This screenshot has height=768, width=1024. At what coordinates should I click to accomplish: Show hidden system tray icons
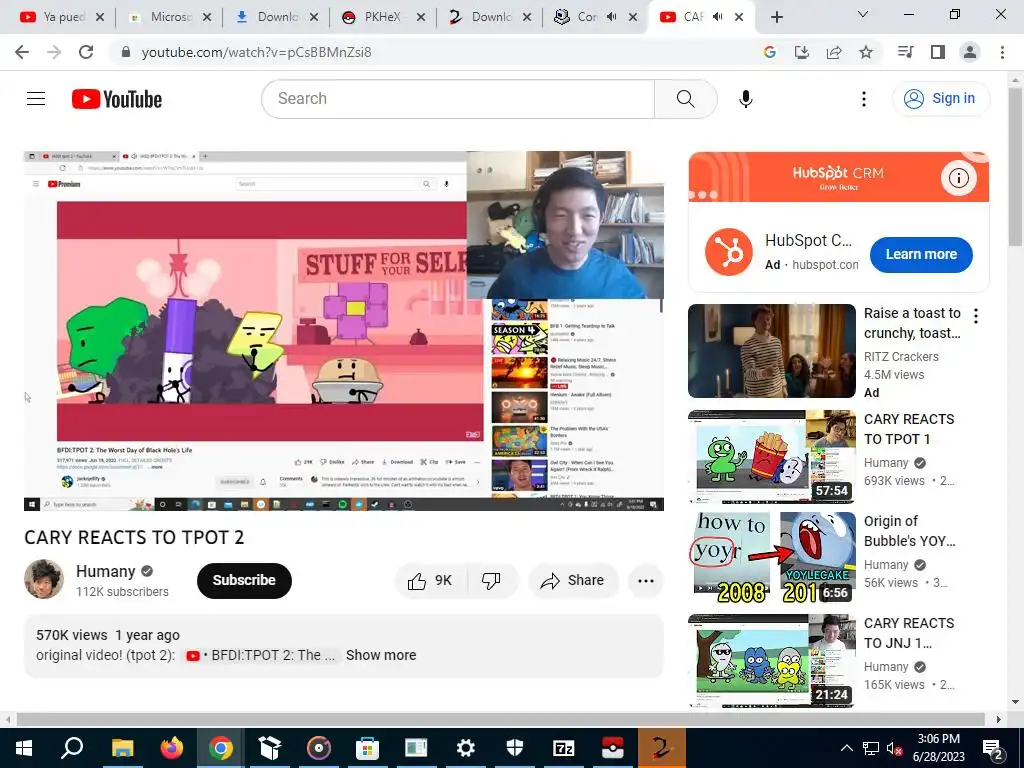[846, 748]
